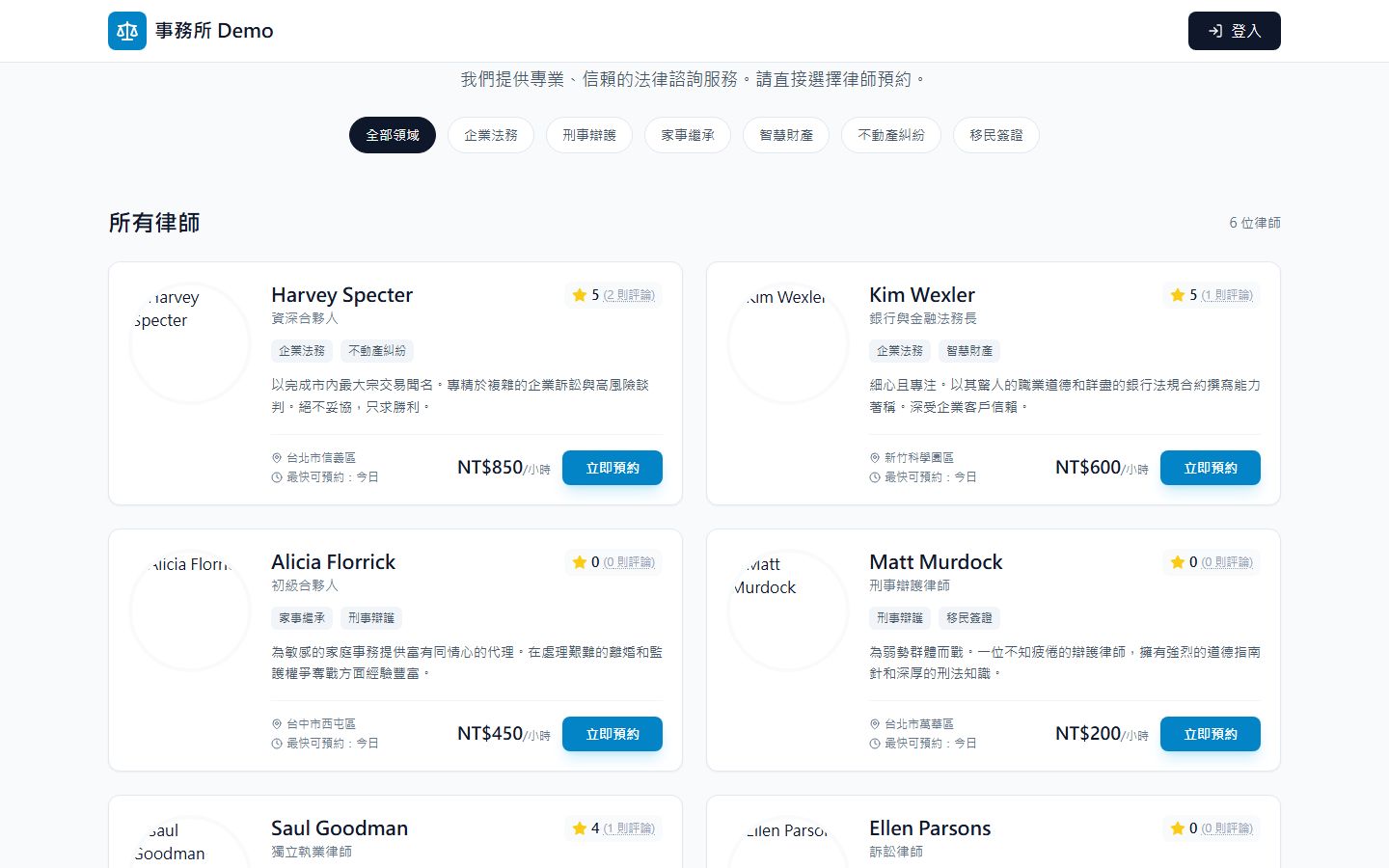1389x868 pixels.
Task: Filter lawyers by 刑事辯護
Action: click(x=589, y=135)
